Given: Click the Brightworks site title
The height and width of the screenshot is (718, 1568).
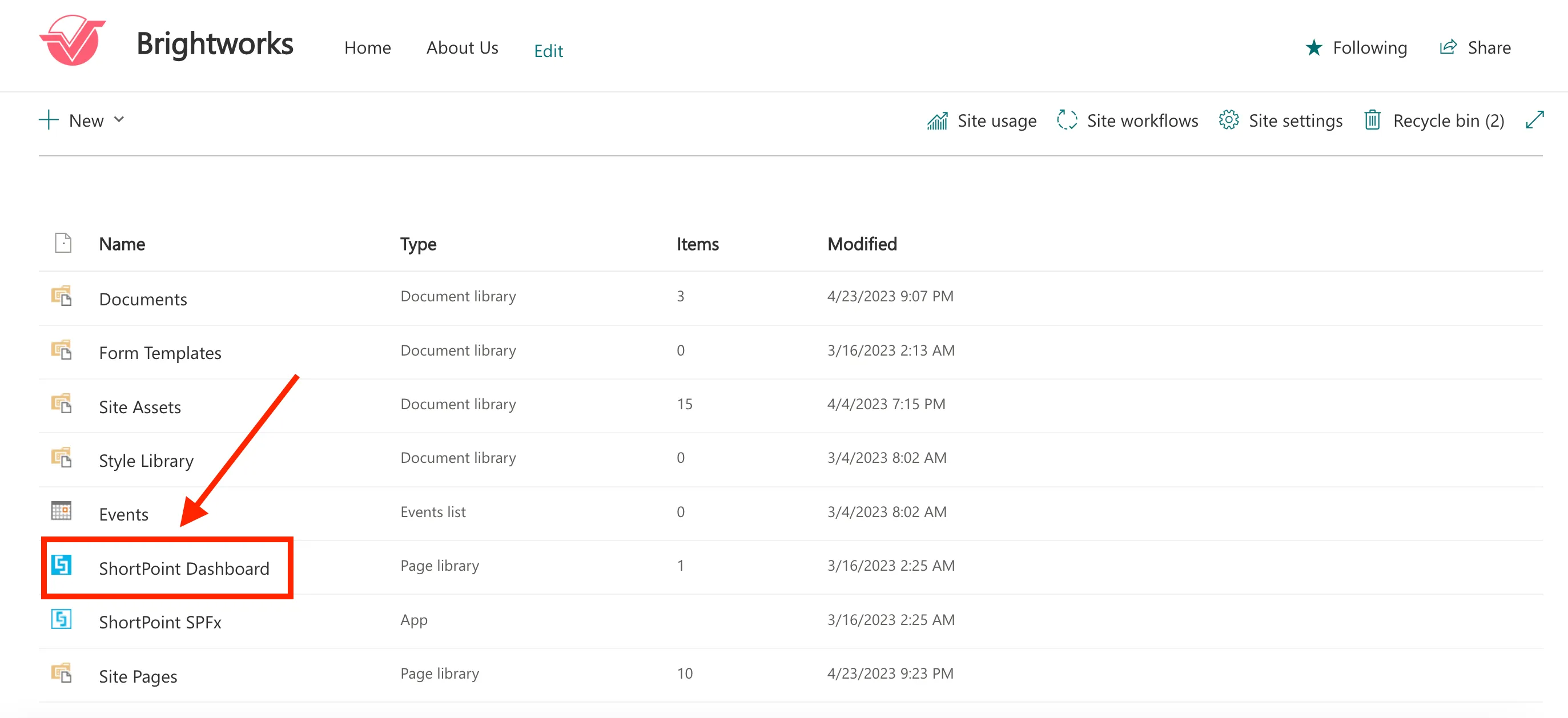Looking at the screenshot, I should coord(215,43).
